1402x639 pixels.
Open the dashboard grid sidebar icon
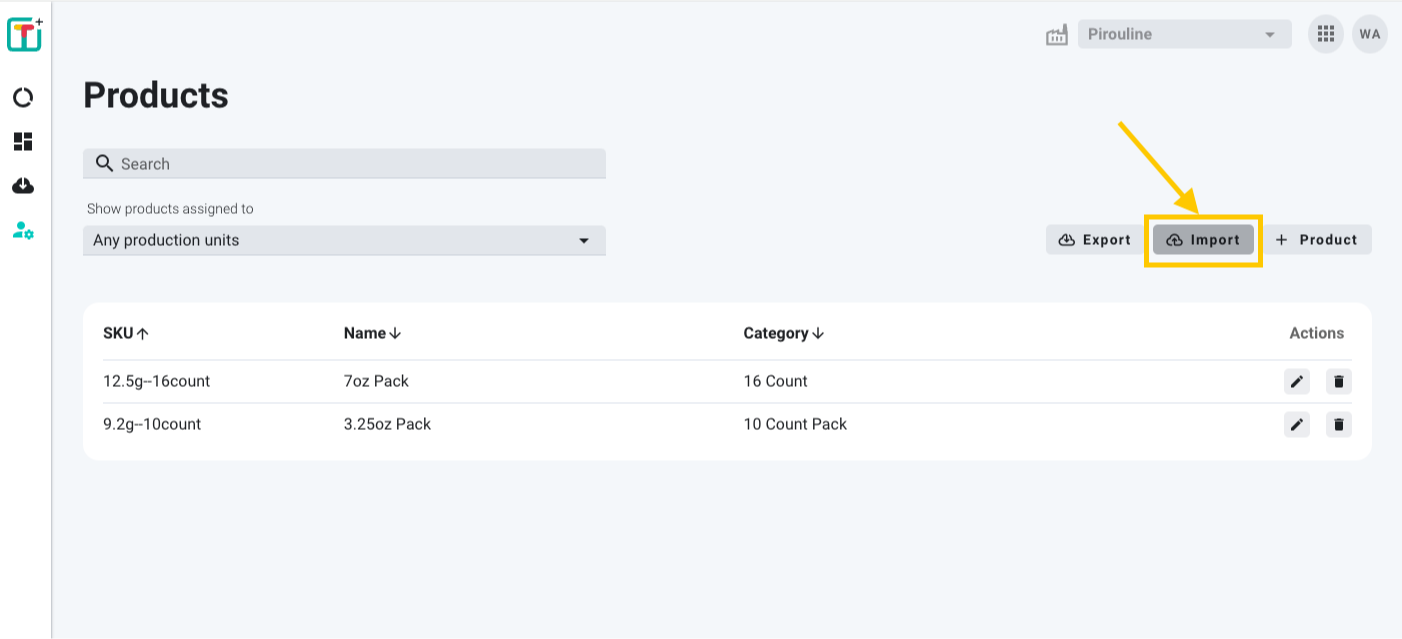point(23,141)
